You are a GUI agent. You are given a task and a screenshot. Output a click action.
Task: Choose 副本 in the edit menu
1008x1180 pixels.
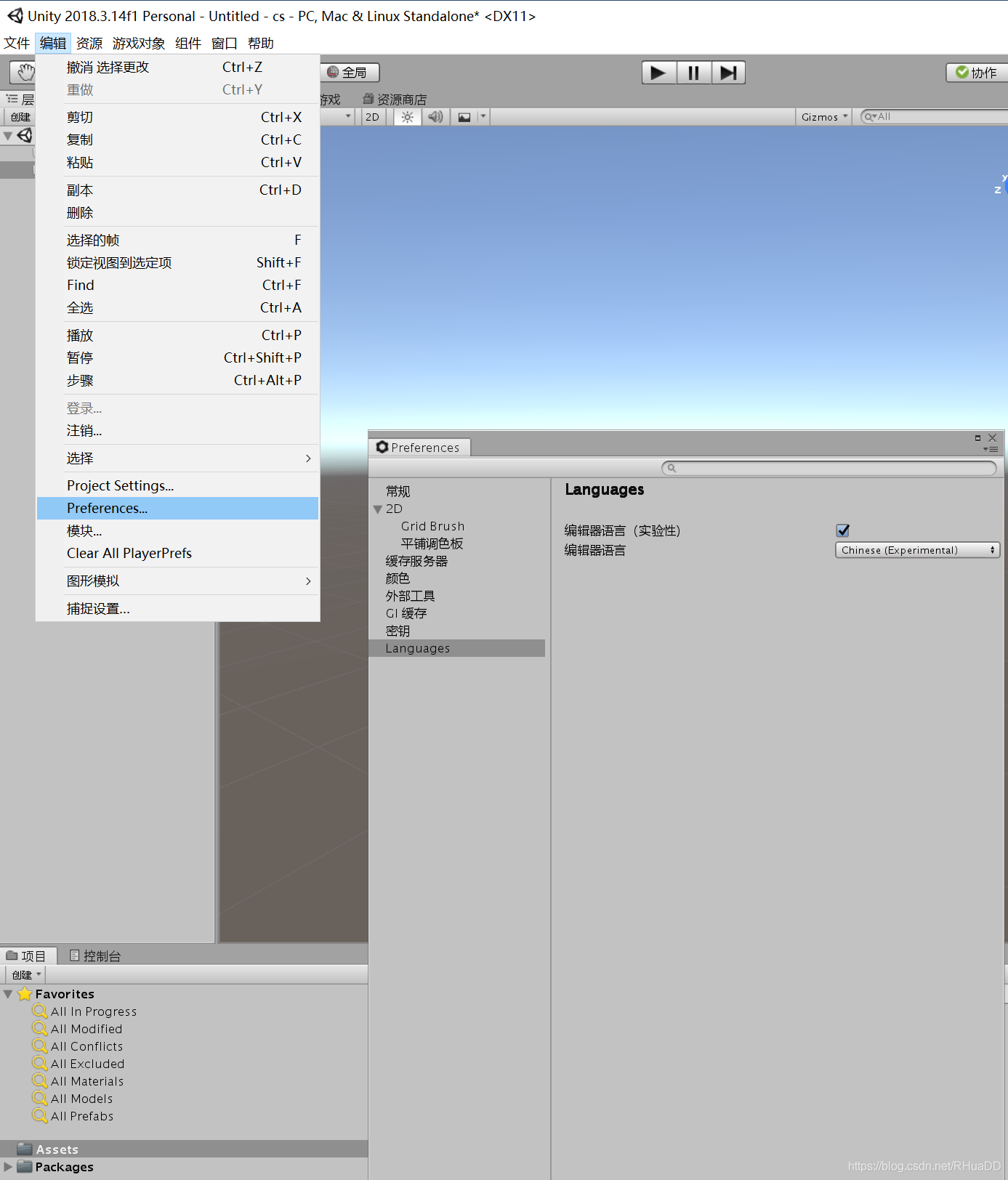coord(177,190)
